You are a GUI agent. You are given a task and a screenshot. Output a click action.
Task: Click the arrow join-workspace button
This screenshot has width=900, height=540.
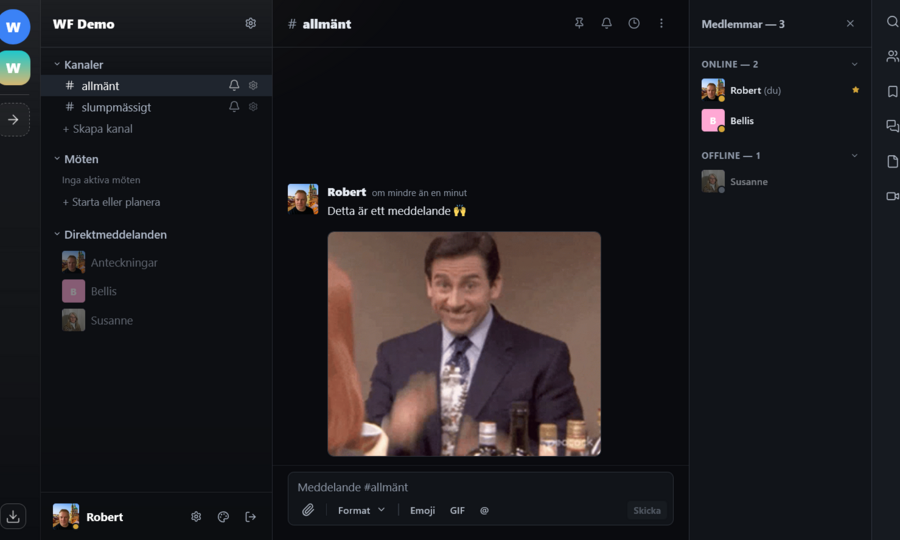pyautogui.click(x=14, y=120)
